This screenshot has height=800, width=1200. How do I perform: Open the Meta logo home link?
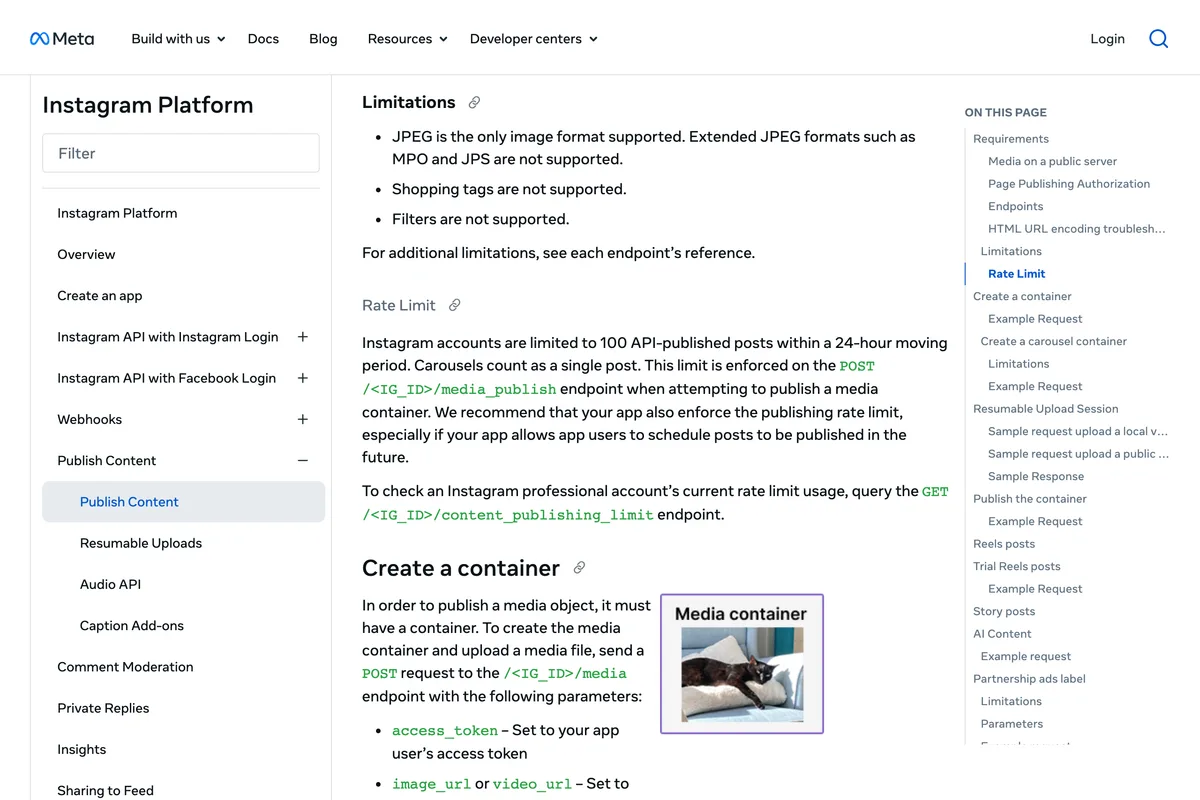(x=62, y=39)
